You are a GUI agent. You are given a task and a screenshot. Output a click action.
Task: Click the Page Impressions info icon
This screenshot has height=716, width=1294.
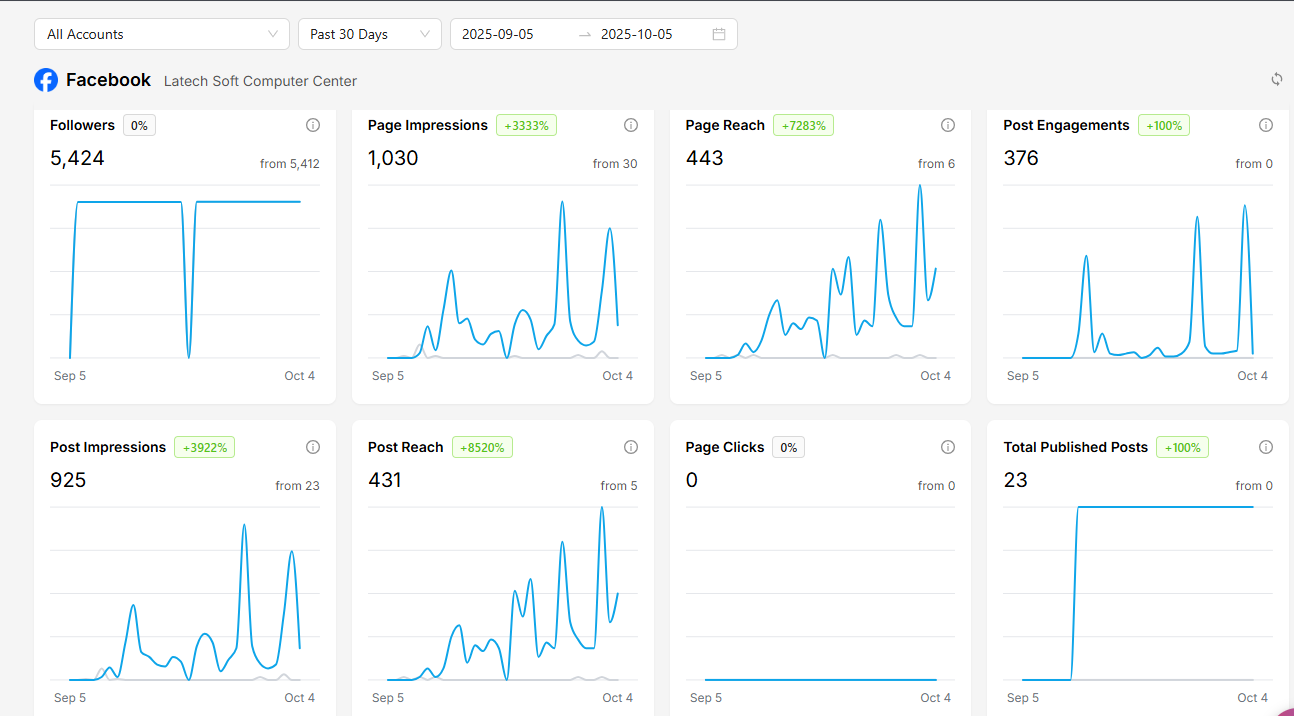coord(631,125)
